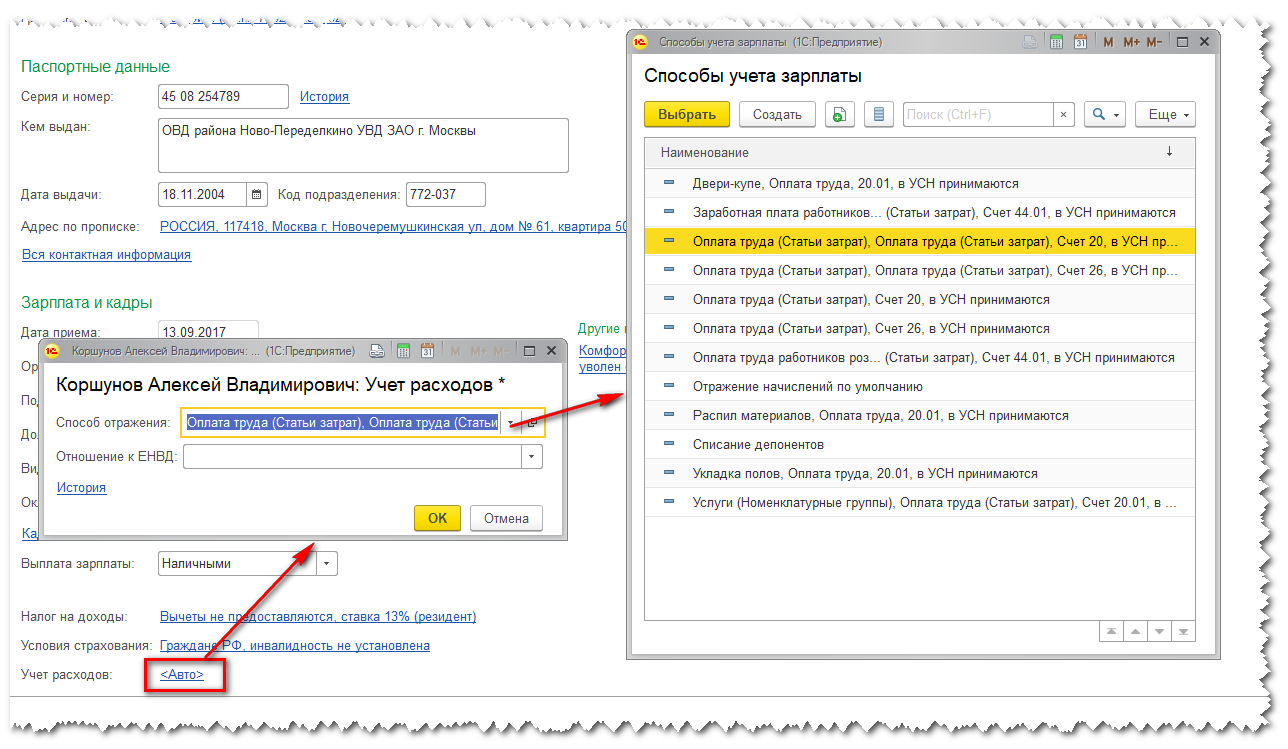
Task: Click the Способ отражения text field
Action: [x=342, y=423]
